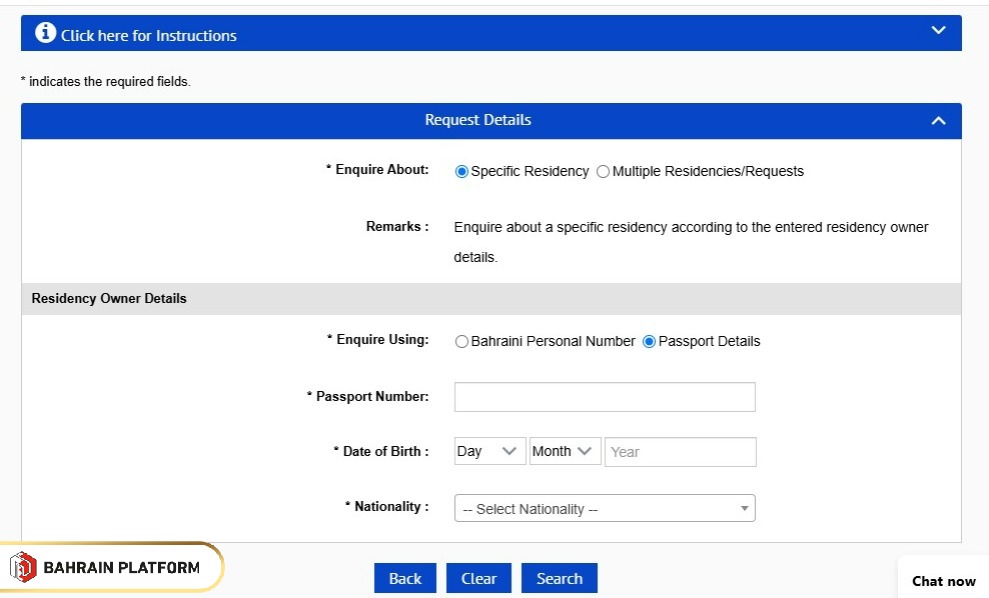Choose Multiple Residencies/Requests radio option
The width and height of the screenshot is (989, 598).
pyautogui.click(x=603, y=172)
